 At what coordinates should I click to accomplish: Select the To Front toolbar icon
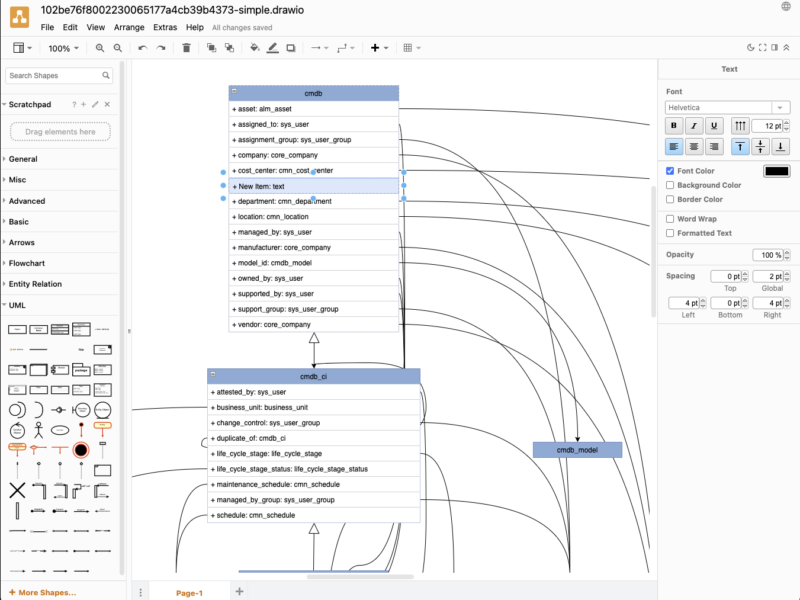coord(212,47)
